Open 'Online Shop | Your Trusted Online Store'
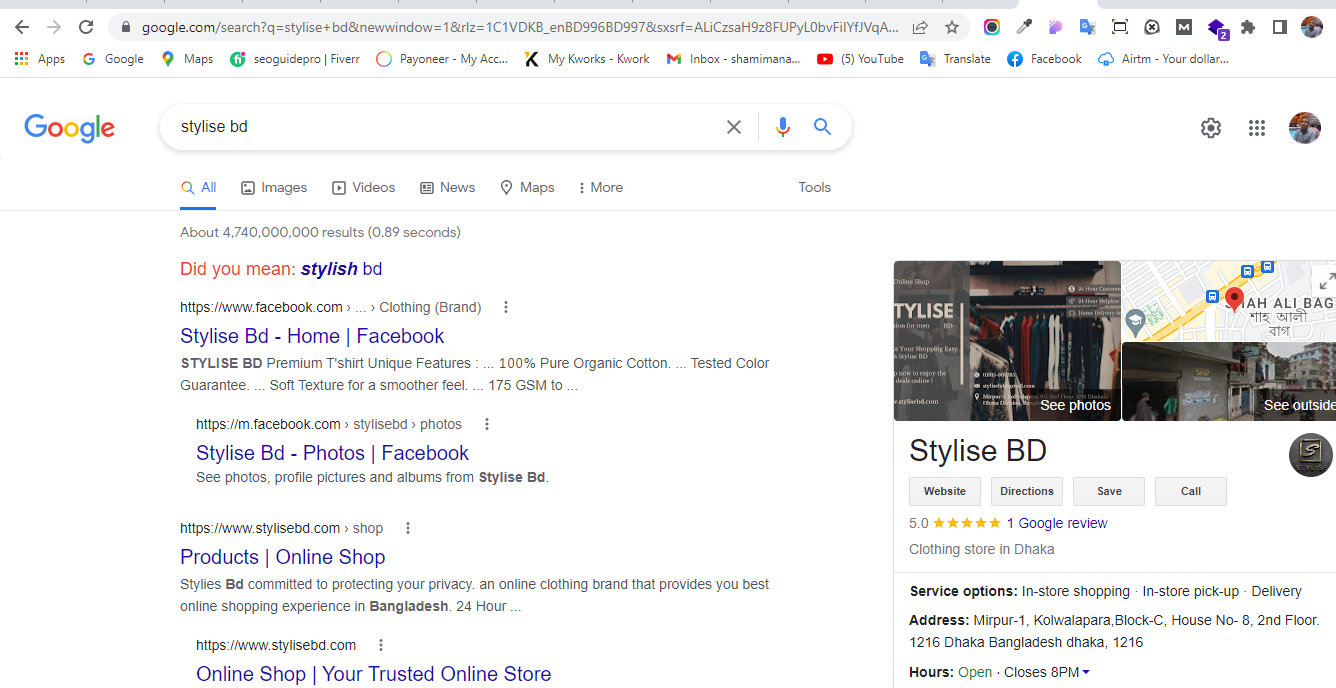Screen dimensions: 1336x688 (373, 674)
